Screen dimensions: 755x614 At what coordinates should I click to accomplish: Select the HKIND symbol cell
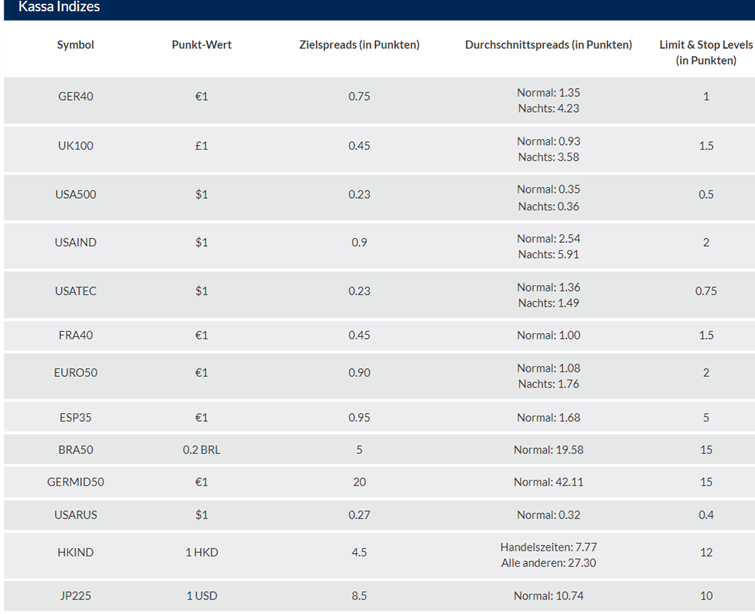(76, 552)
